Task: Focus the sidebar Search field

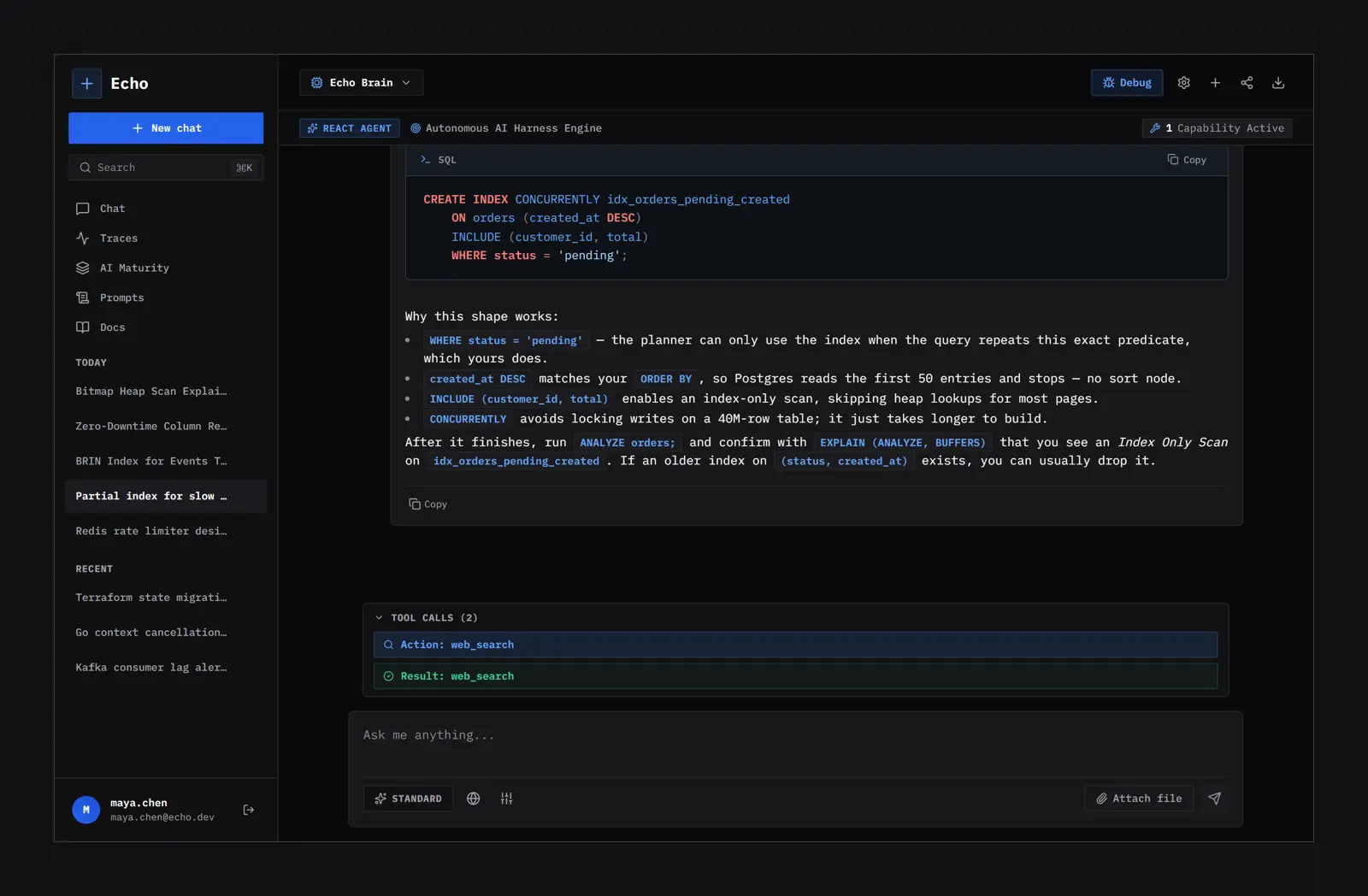Action: pos(166,168)
